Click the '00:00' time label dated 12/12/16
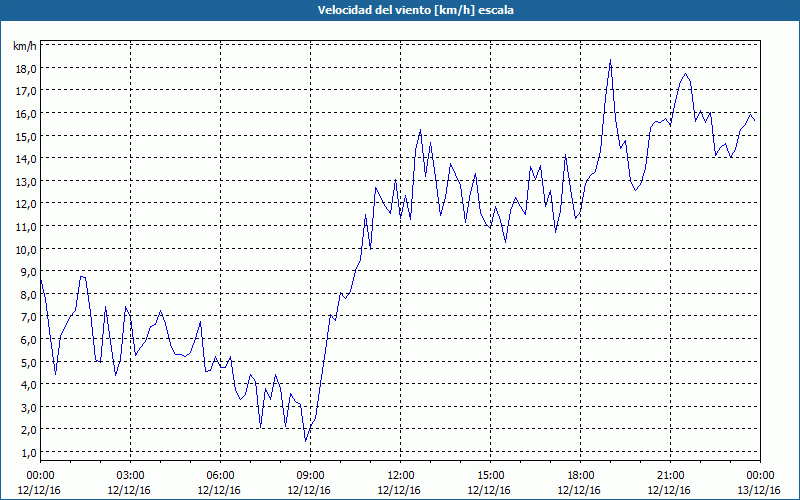Screen dimensions: 800x500 [x=40, y=475]
